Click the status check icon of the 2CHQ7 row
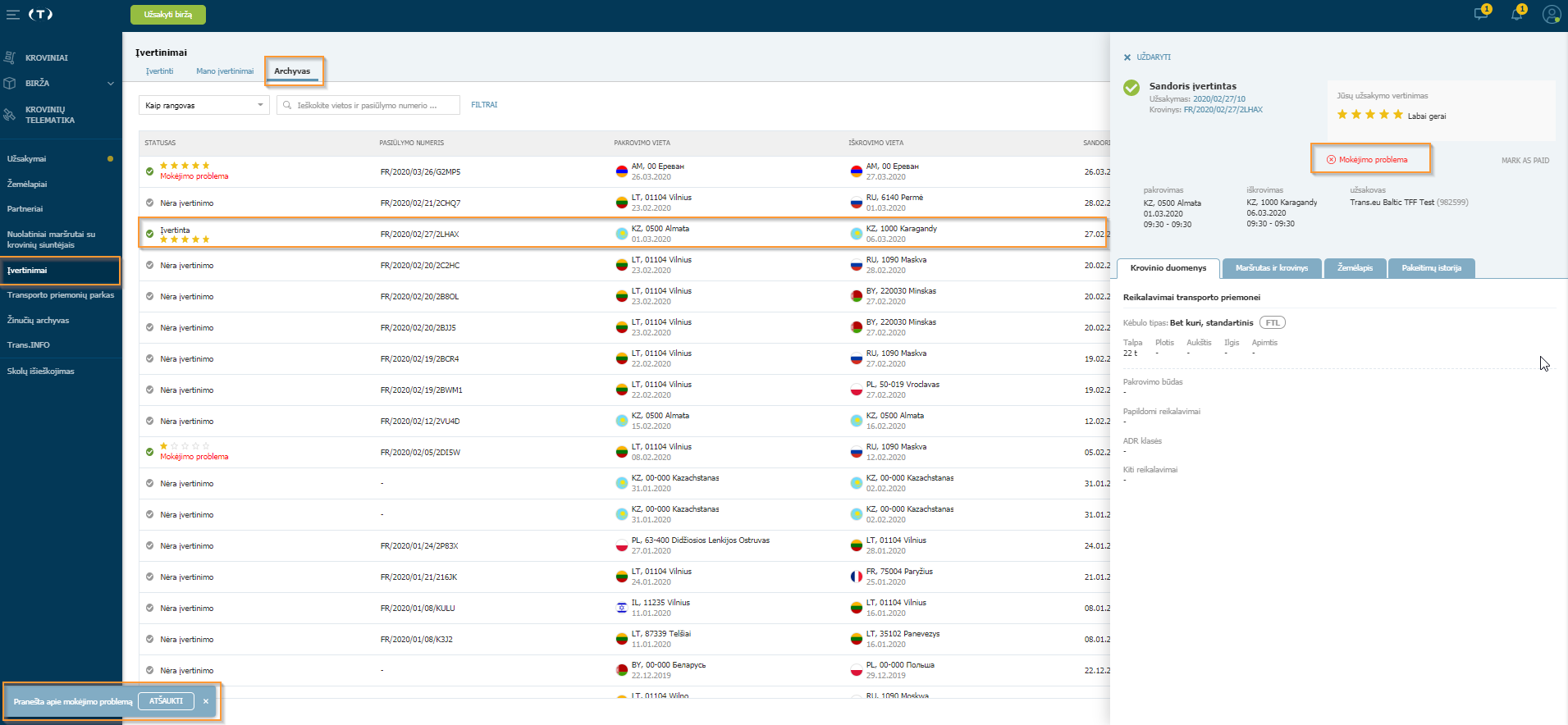Screen dimensions: 1568x725 tap(149, 203)
